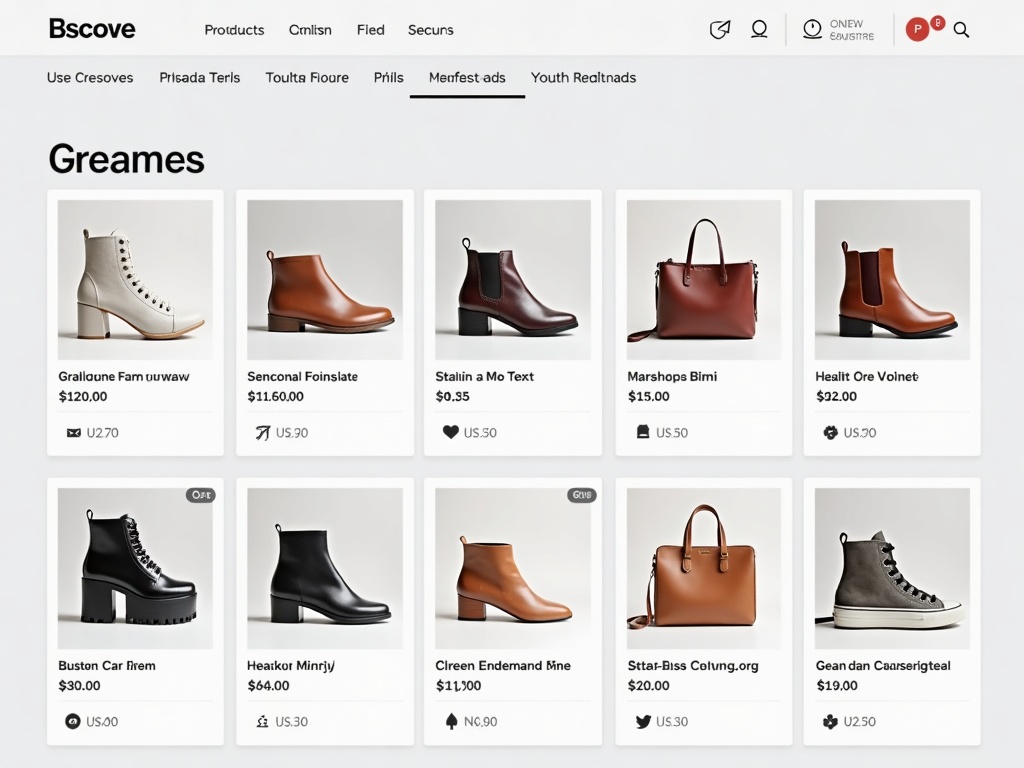The height and width of the screenshot is (768, 1024).
Task: Click the spade icon beside N0.90
Action: tap(451, 721)
